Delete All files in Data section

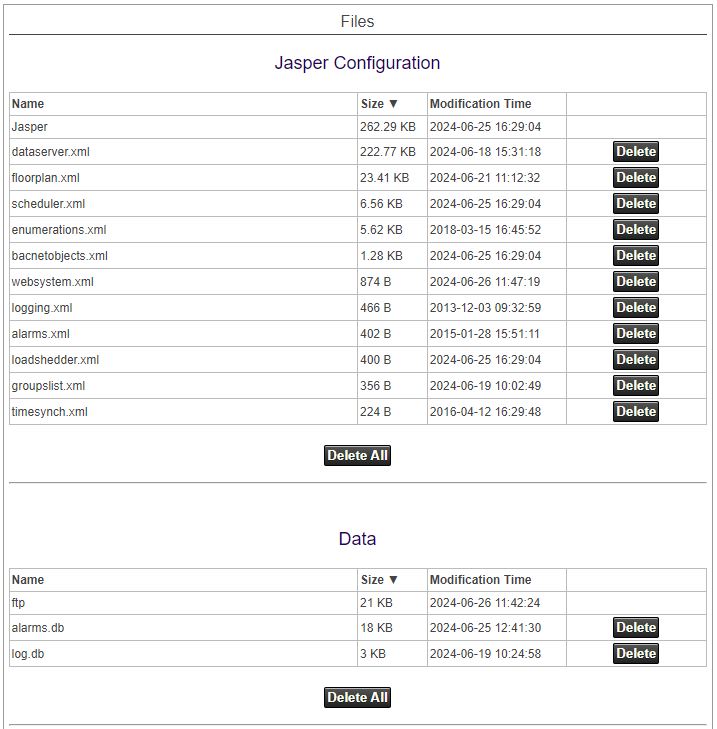click(357, 698)
